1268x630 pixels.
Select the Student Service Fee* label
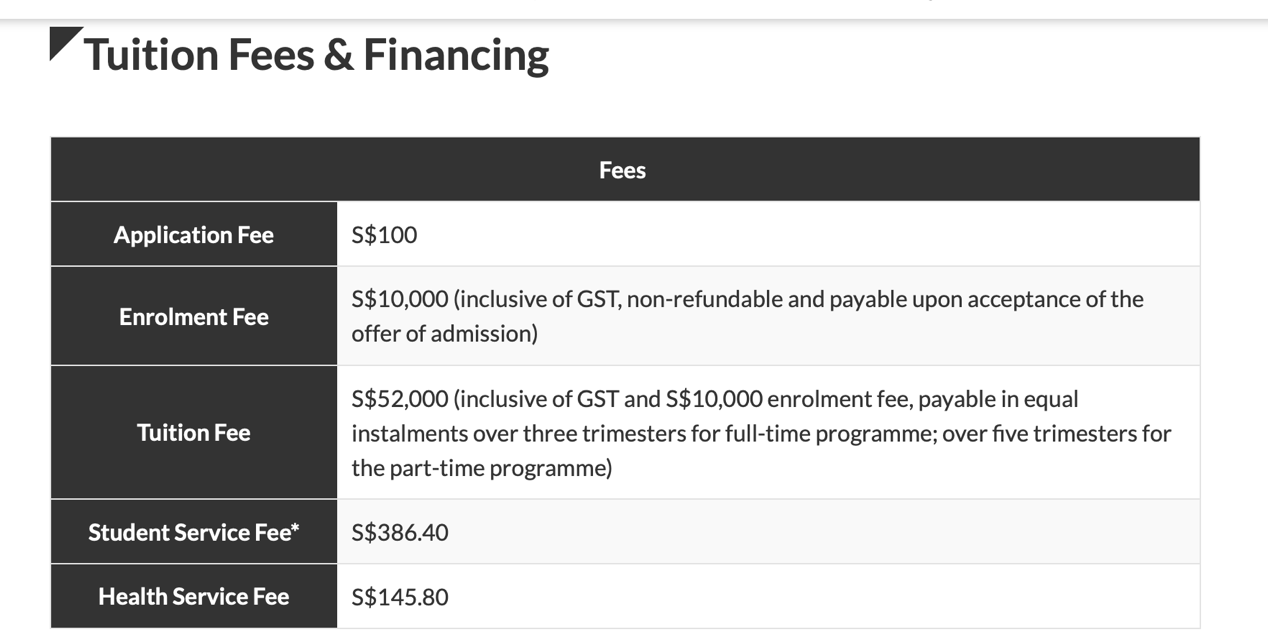[x=194, y=532]
